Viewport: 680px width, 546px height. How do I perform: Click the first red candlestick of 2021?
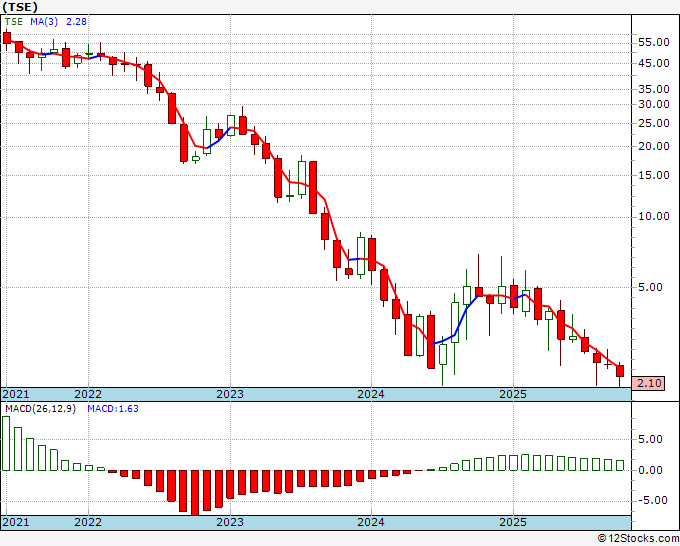(x=7, y=38)
